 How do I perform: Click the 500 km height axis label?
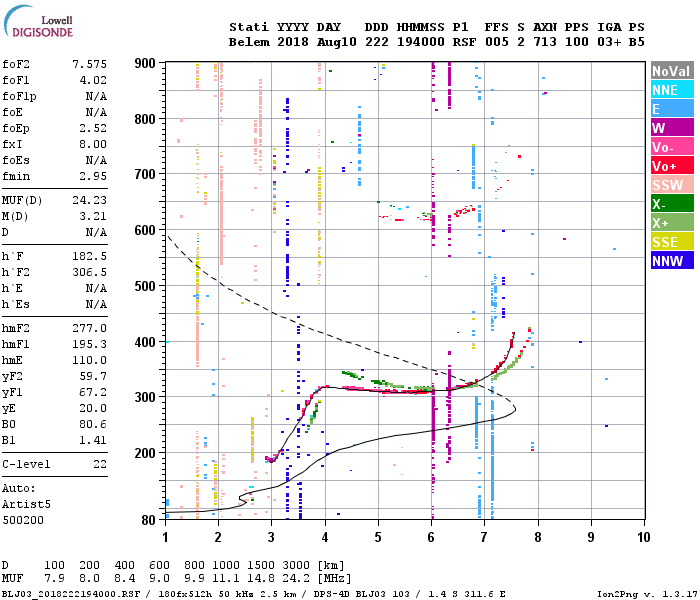pos(145,286)
